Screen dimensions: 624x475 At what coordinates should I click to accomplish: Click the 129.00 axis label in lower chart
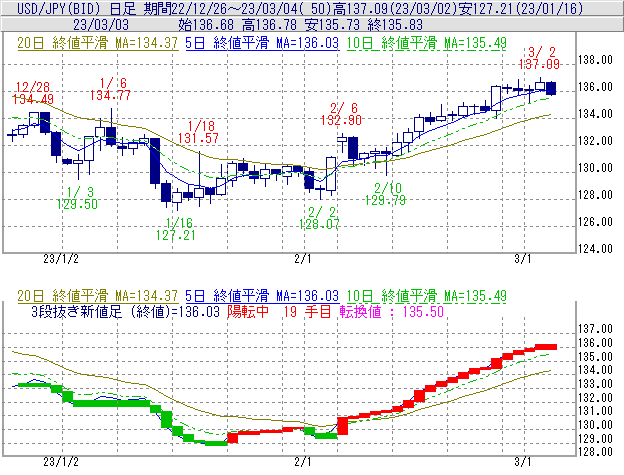595,438
